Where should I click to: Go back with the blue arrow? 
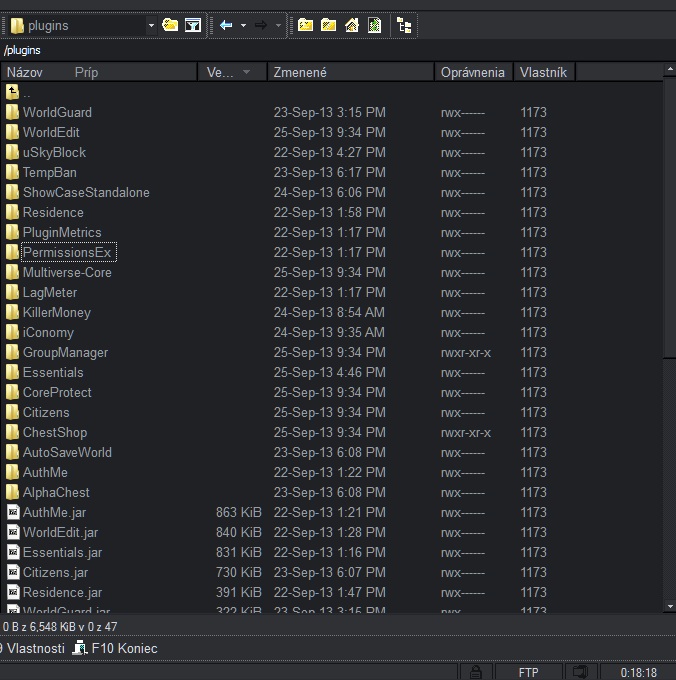coord(226,26)
